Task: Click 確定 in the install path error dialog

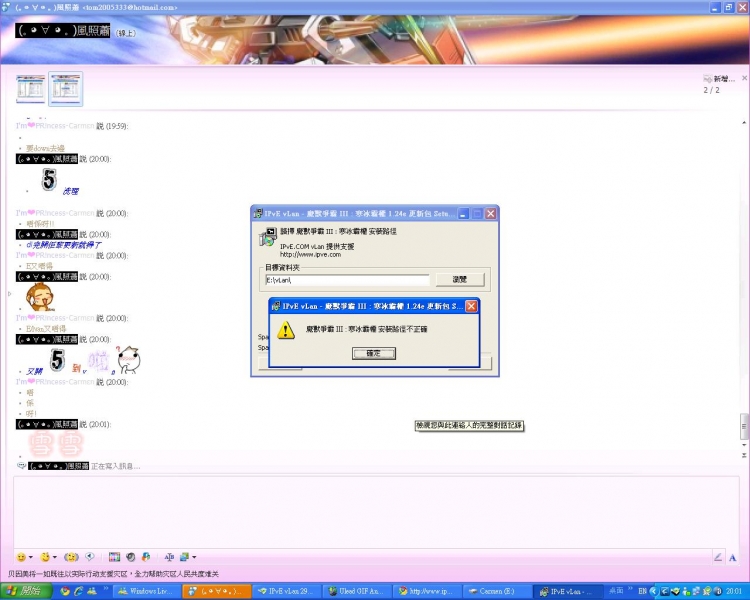Action: tap(374, 353)
